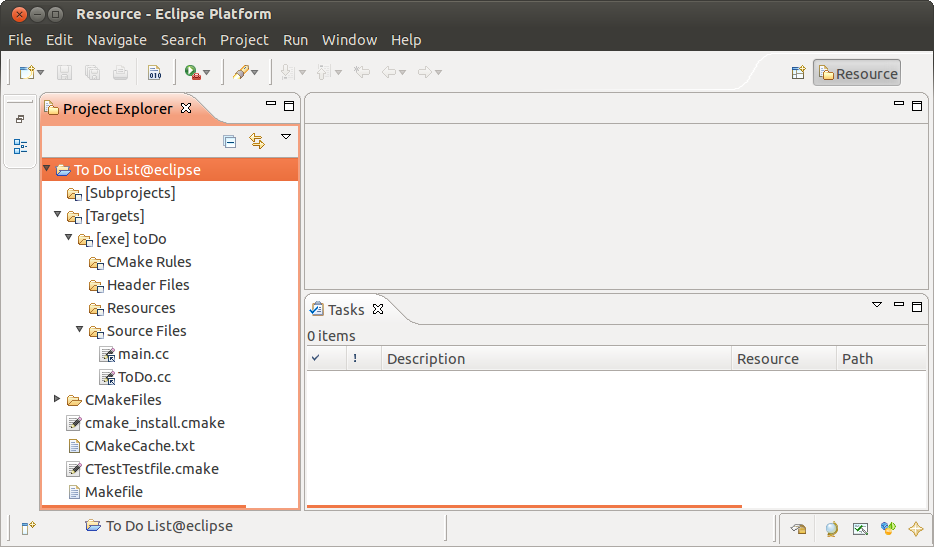Screen dimensions: 934x547
Task: Sort tasks by the Resource column
Action: (784, 359)
